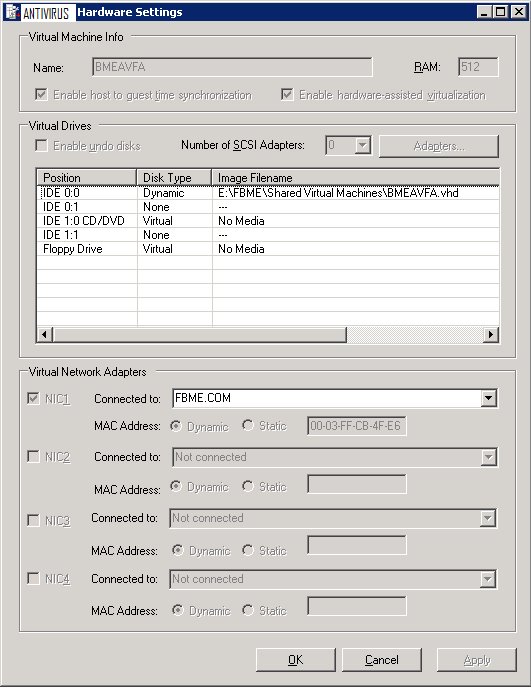531x689 pixels.
Task: Click the NIC4 MAC address field
Action: click(356, 606)
